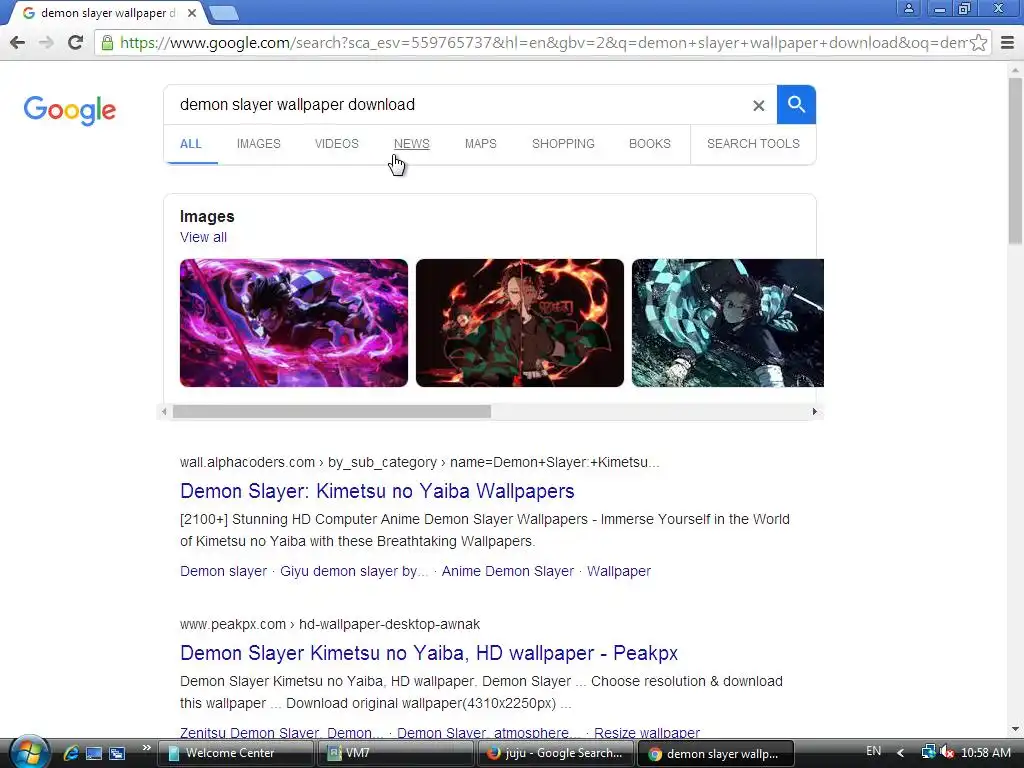Click the Giyu demon slayer by... sublink

(354, 571)
